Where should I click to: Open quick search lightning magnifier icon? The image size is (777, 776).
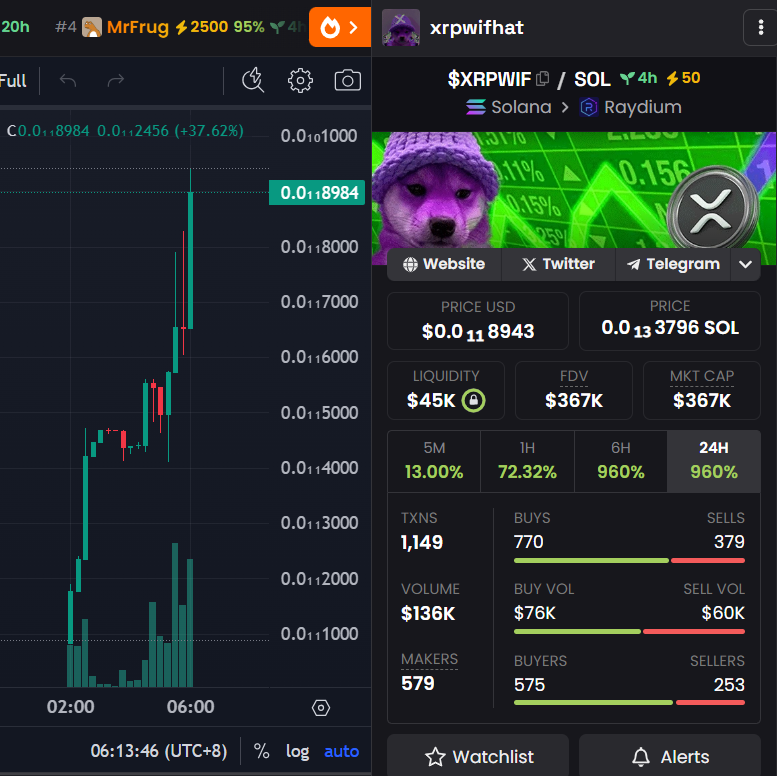pyautogui.click(x=253, y=80)
